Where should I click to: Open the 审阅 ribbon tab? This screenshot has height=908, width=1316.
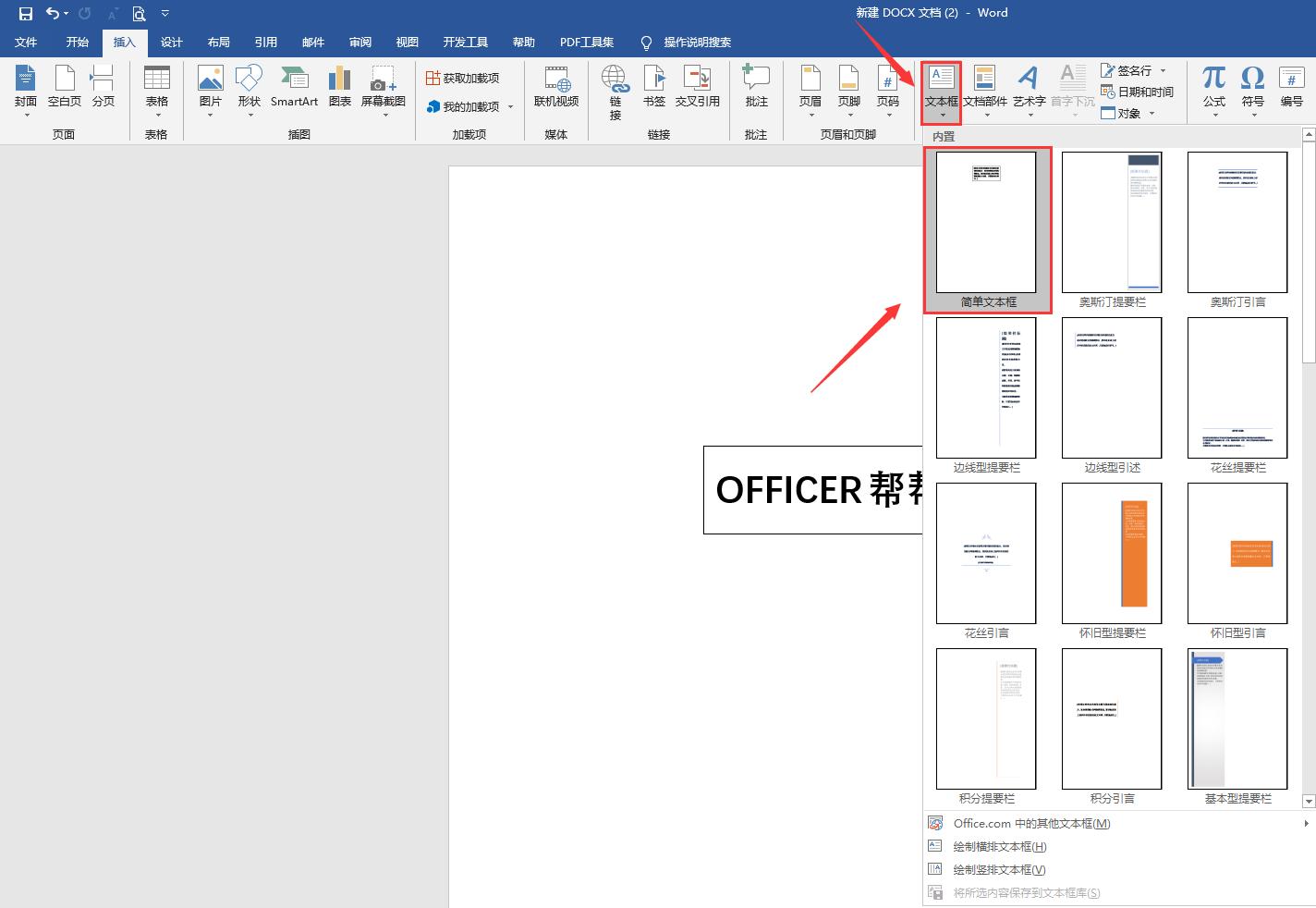359,42
